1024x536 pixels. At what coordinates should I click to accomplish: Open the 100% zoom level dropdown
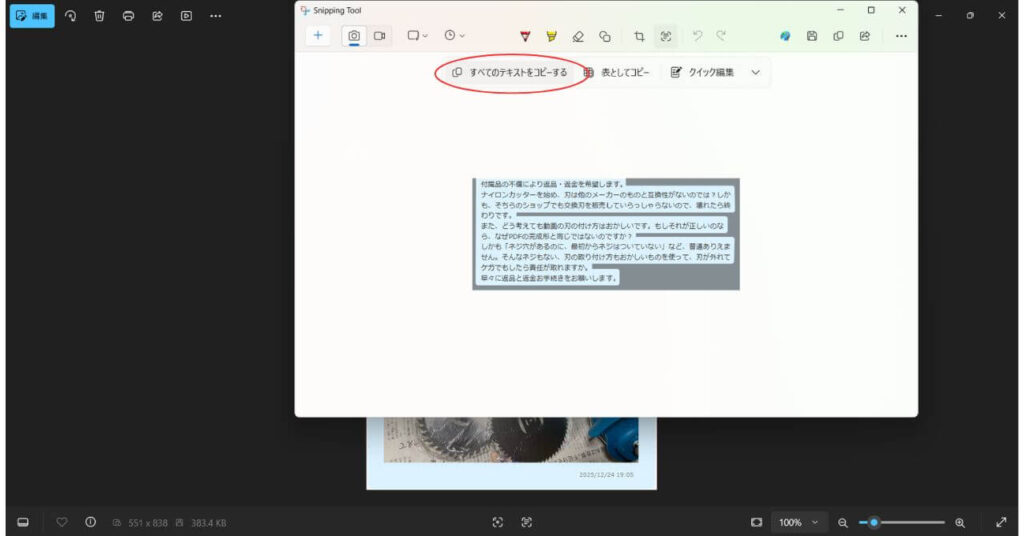[x=799, y=522]
